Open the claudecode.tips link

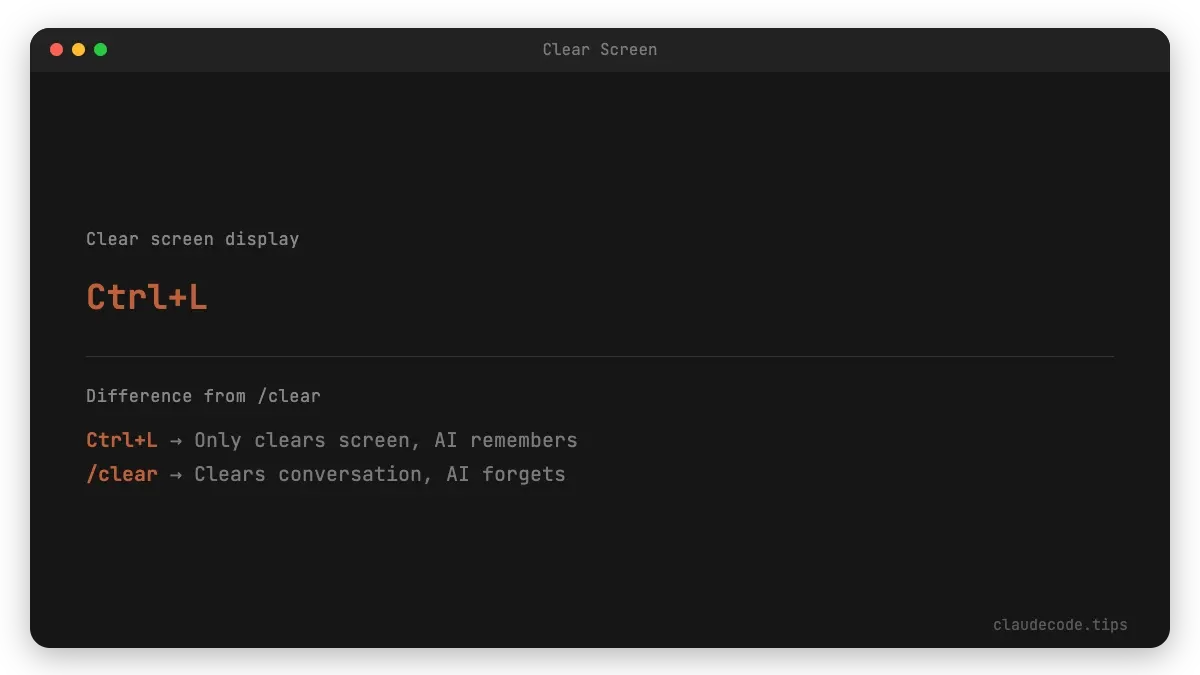[1060, 625]
